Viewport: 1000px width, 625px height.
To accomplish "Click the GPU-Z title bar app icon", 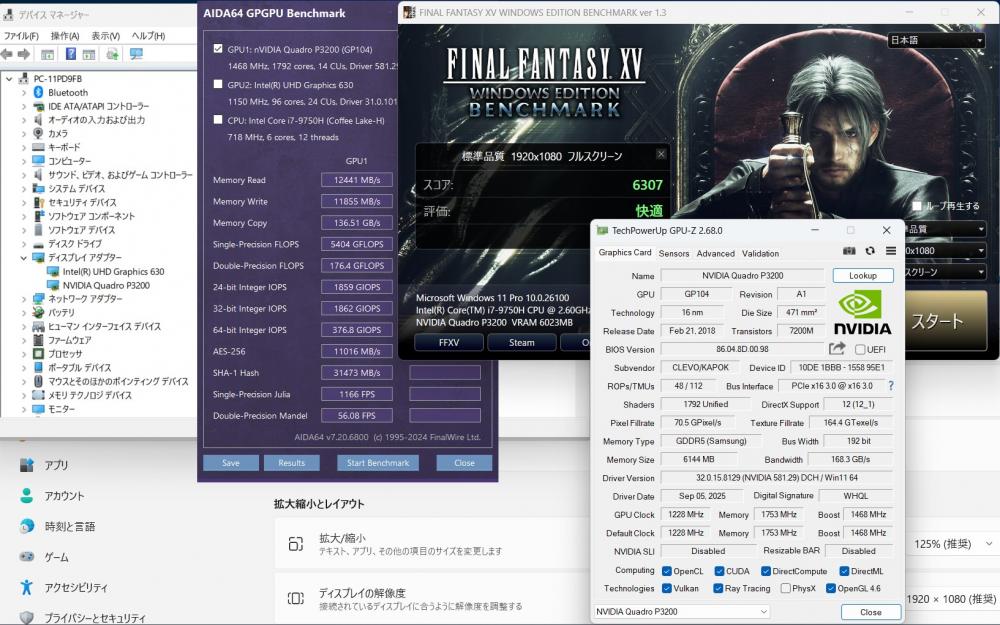I will pos(602,230).
